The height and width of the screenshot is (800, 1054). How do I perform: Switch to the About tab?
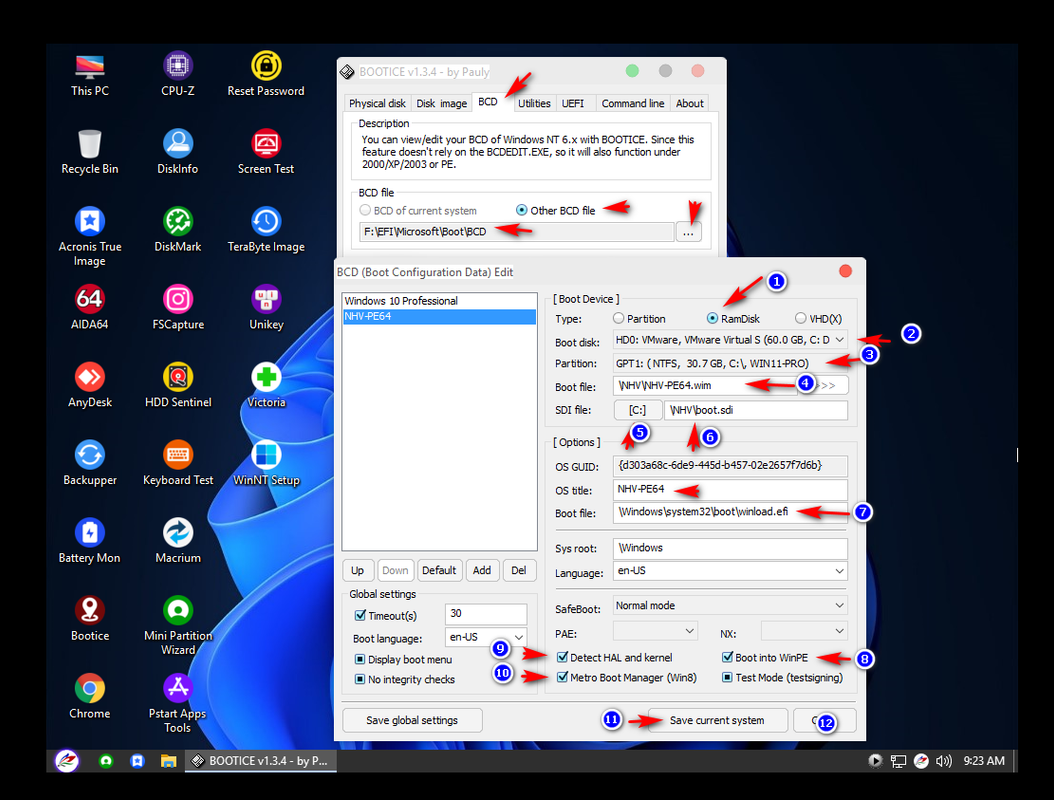click(x=690, y=103)
